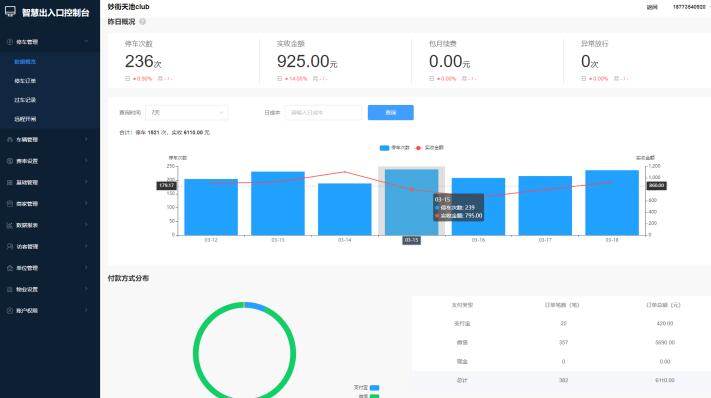711x398 pixels.
Task: Open the 停车订单 submenu item
Action: point(25,81)
